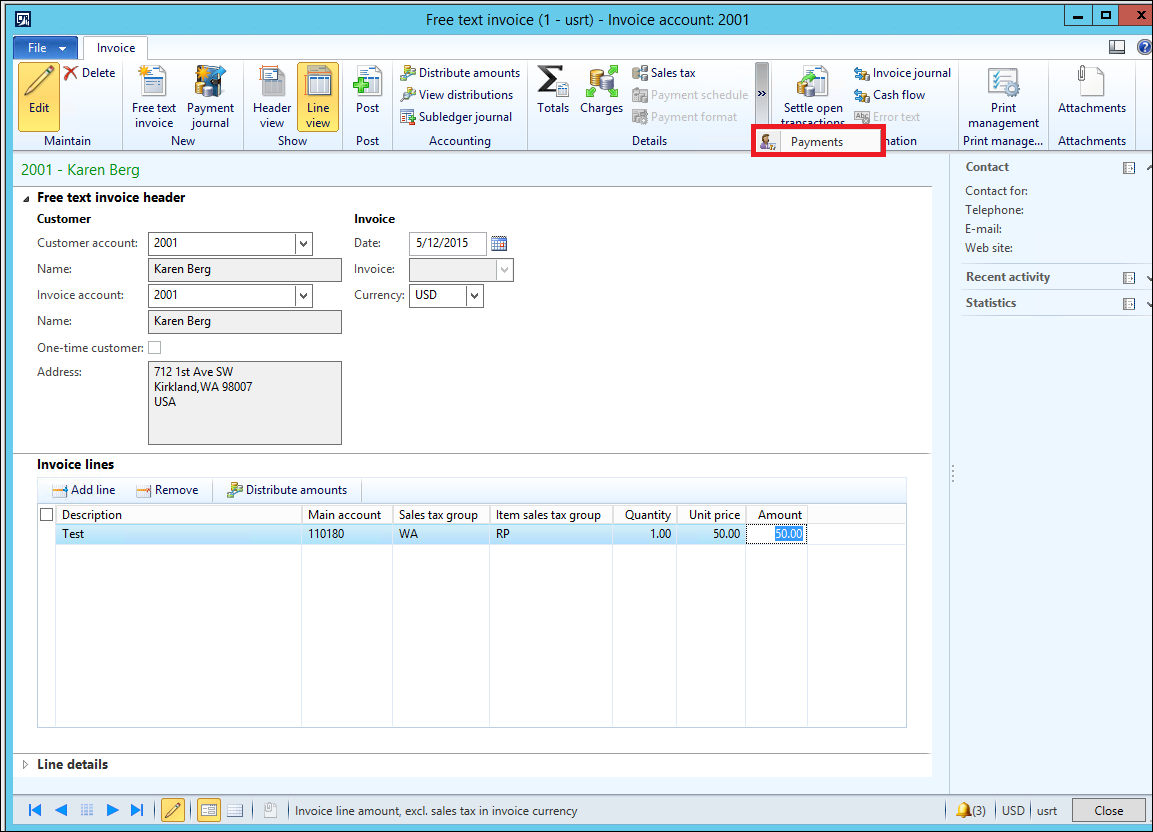Check the One-time customer checkbox
The image size is (1153, 832).
tap(154, 347)
